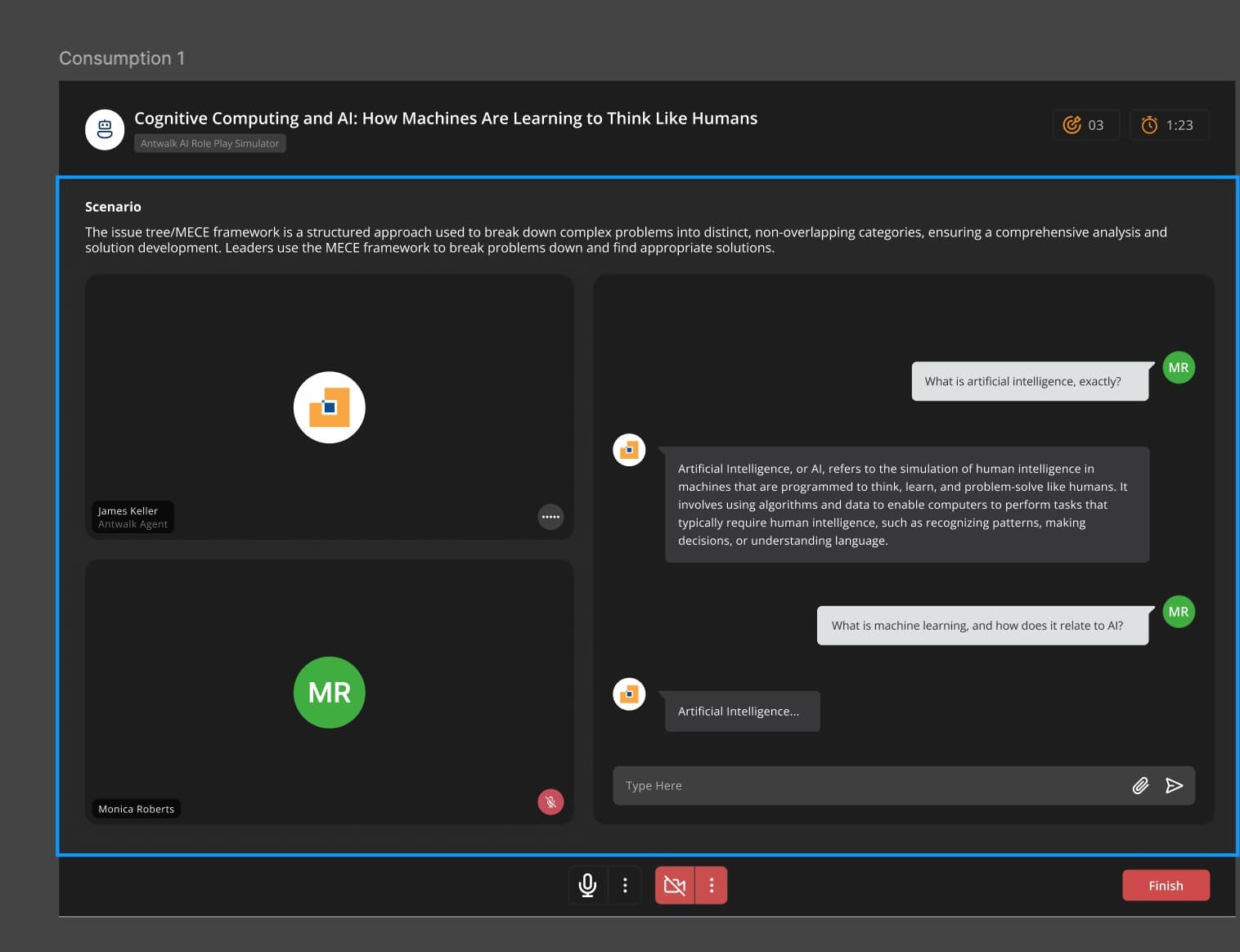This screenshot has width=1240, height=952.
Task: Expand options on James Keller's video tile
Action: (x=550, y=516)
